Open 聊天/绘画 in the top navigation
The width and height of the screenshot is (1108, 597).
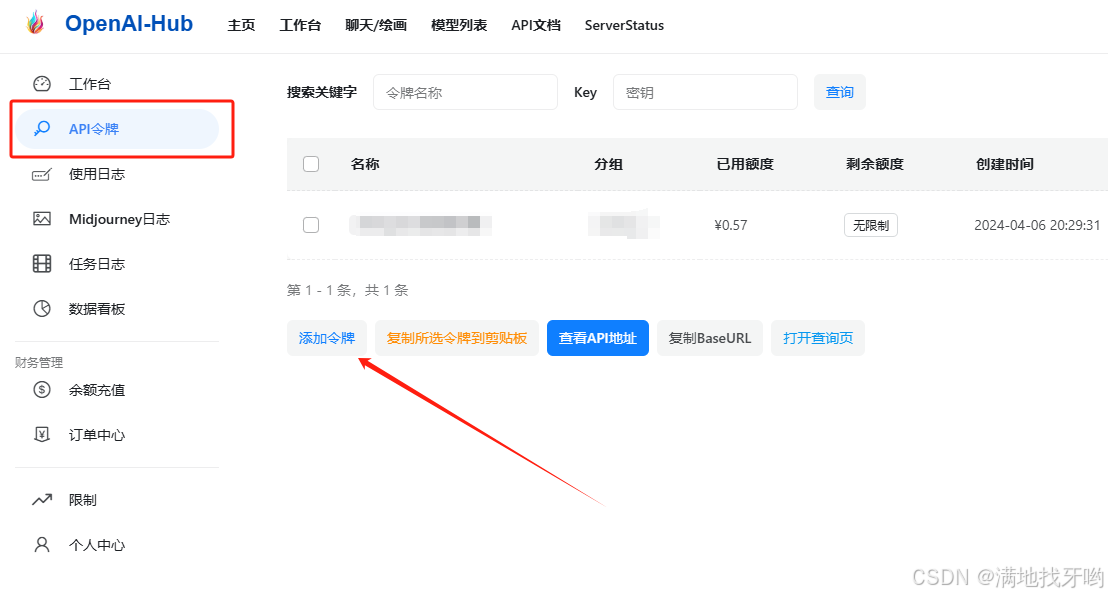(x=376, y=25)
